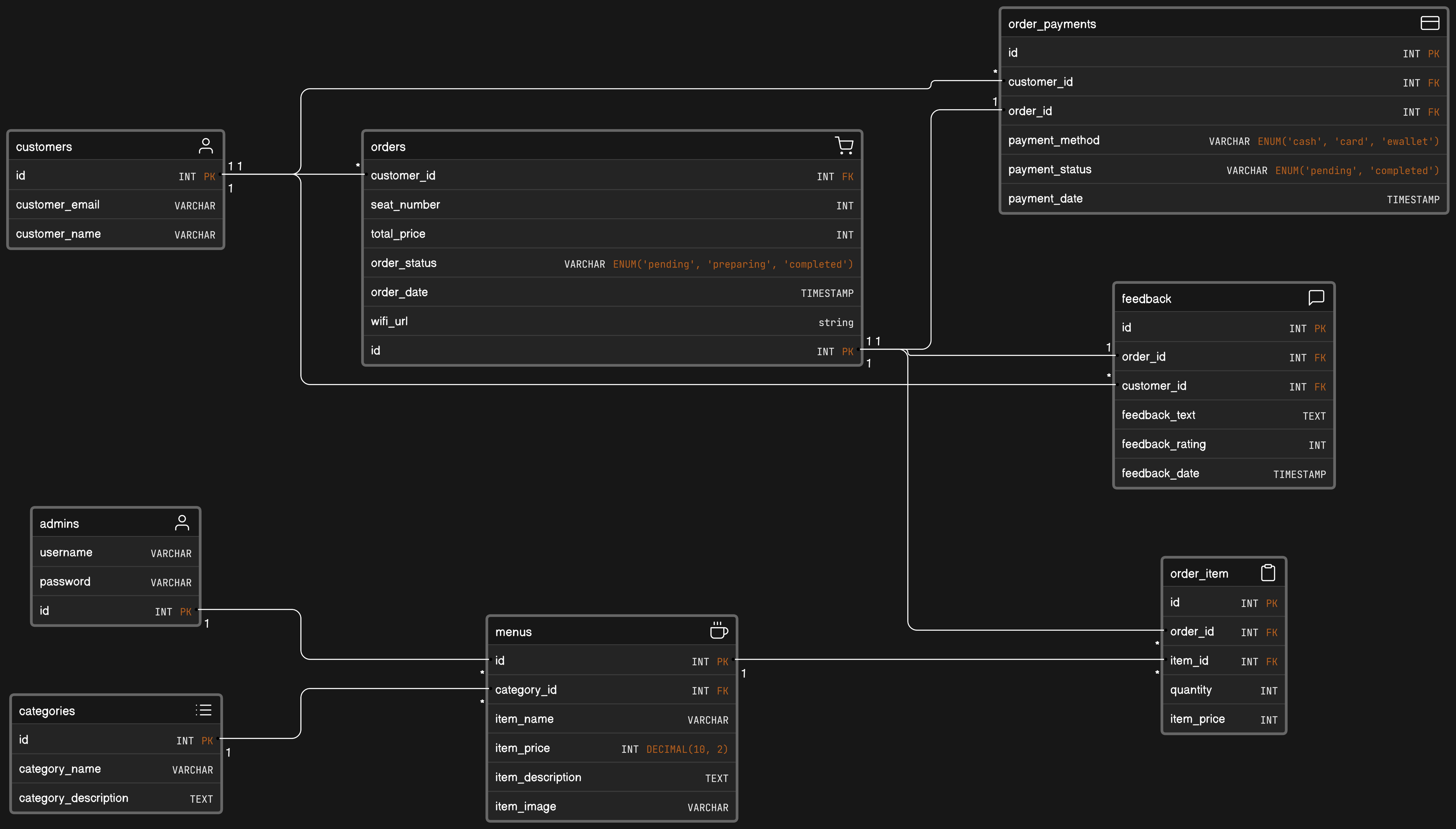
Task: Click the user icon in admins table
Action: point(182,523)
